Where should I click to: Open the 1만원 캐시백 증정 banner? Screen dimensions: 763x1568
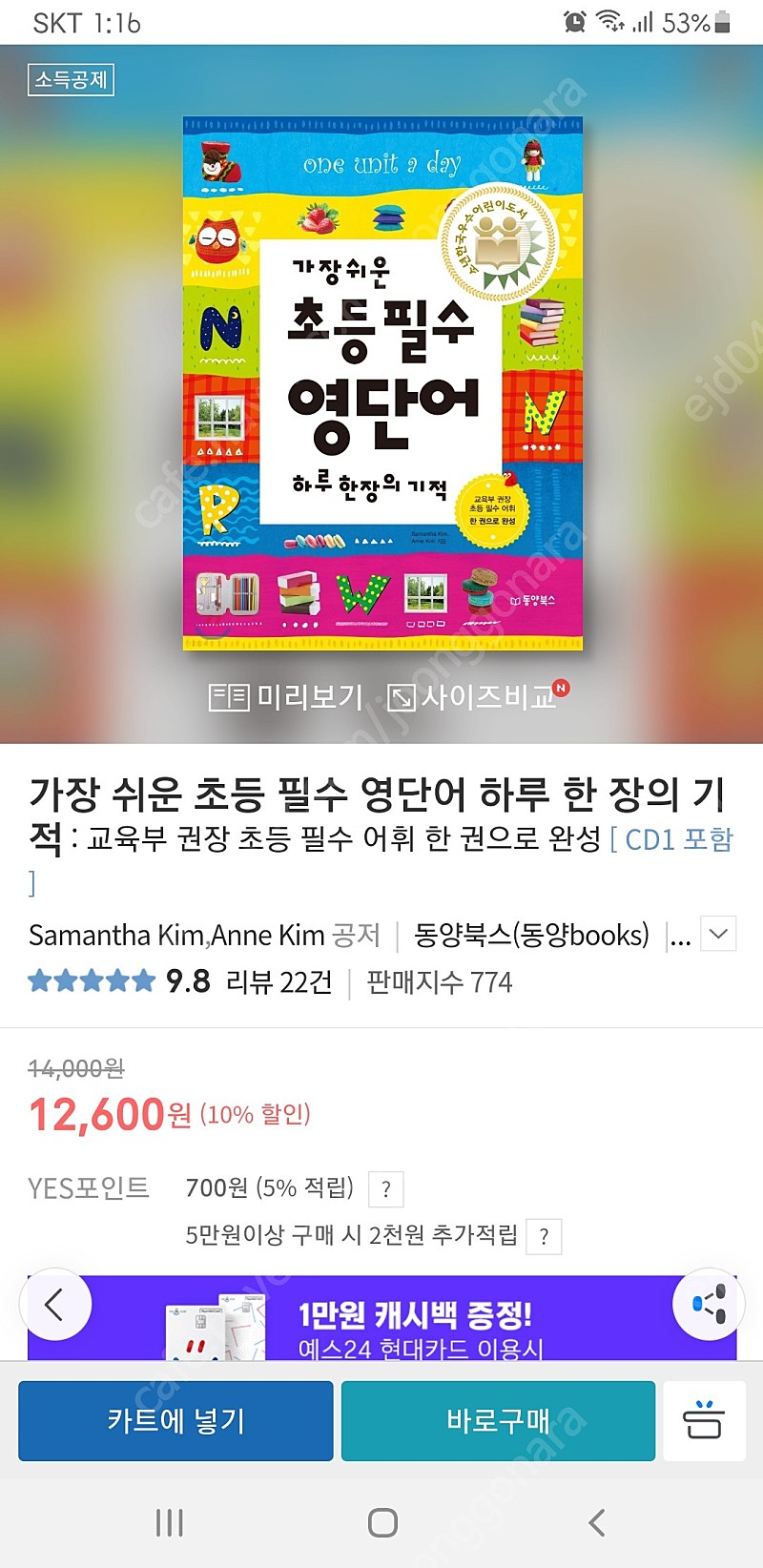tap(381, 1318)
